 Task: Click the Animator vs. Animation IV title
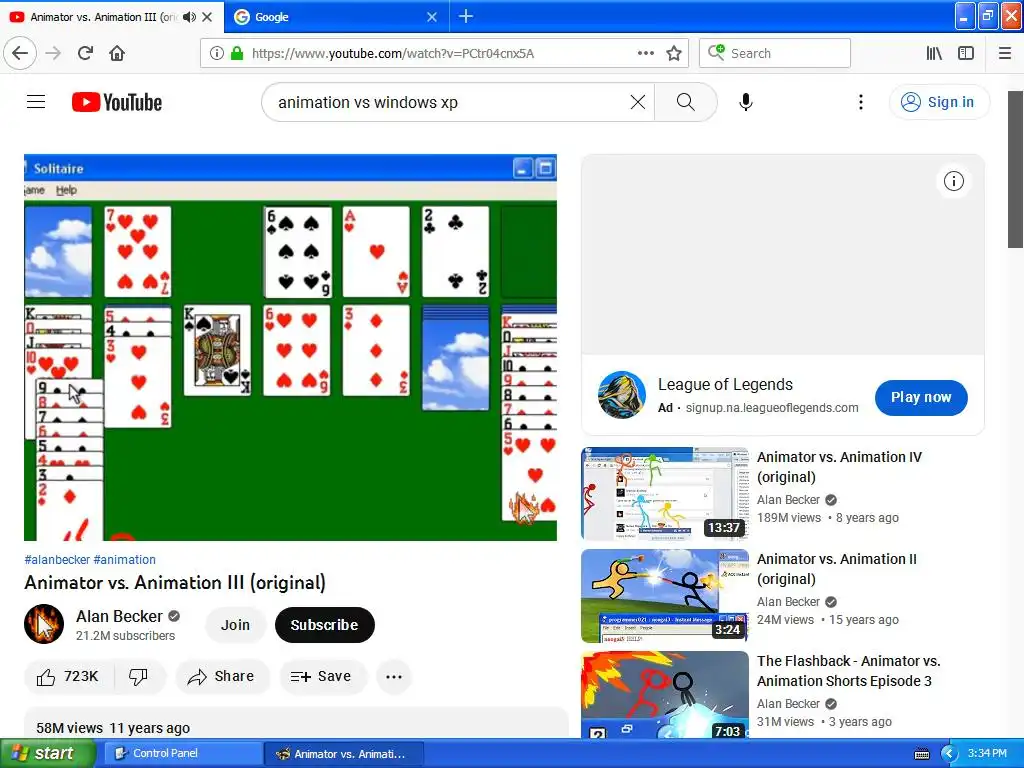[x=839, y=467]
